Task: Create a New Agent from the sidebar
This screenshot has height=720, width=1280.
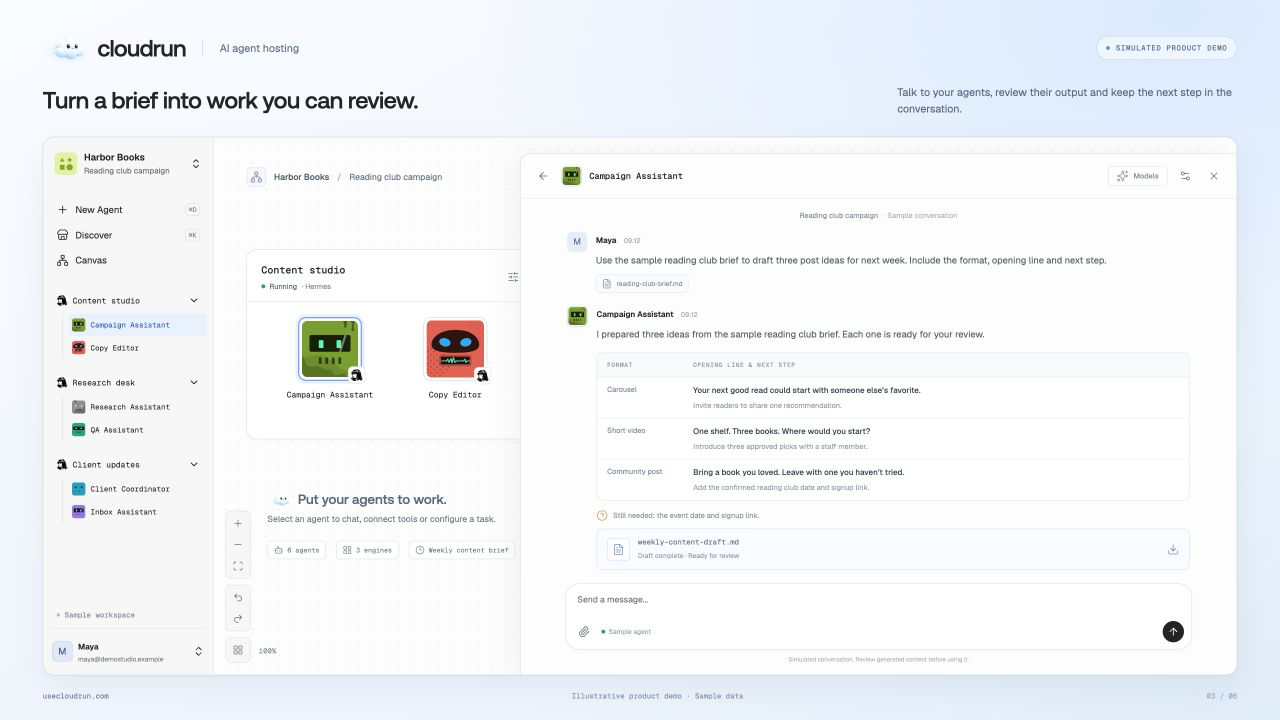Action: [128, 210]
